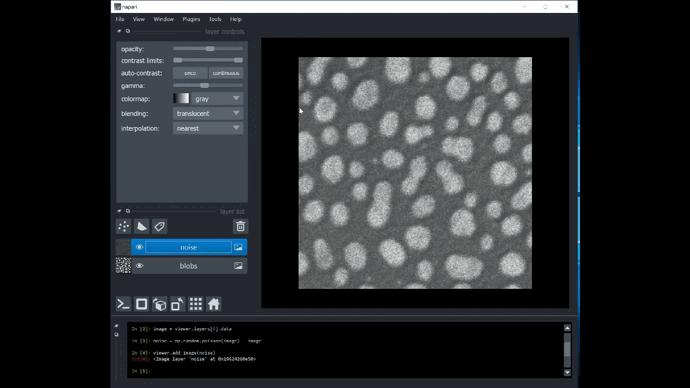Image resolution: width=690 pixels, height=388 pixels.
Task: Open the Tools menu
Action: (215, 19)
